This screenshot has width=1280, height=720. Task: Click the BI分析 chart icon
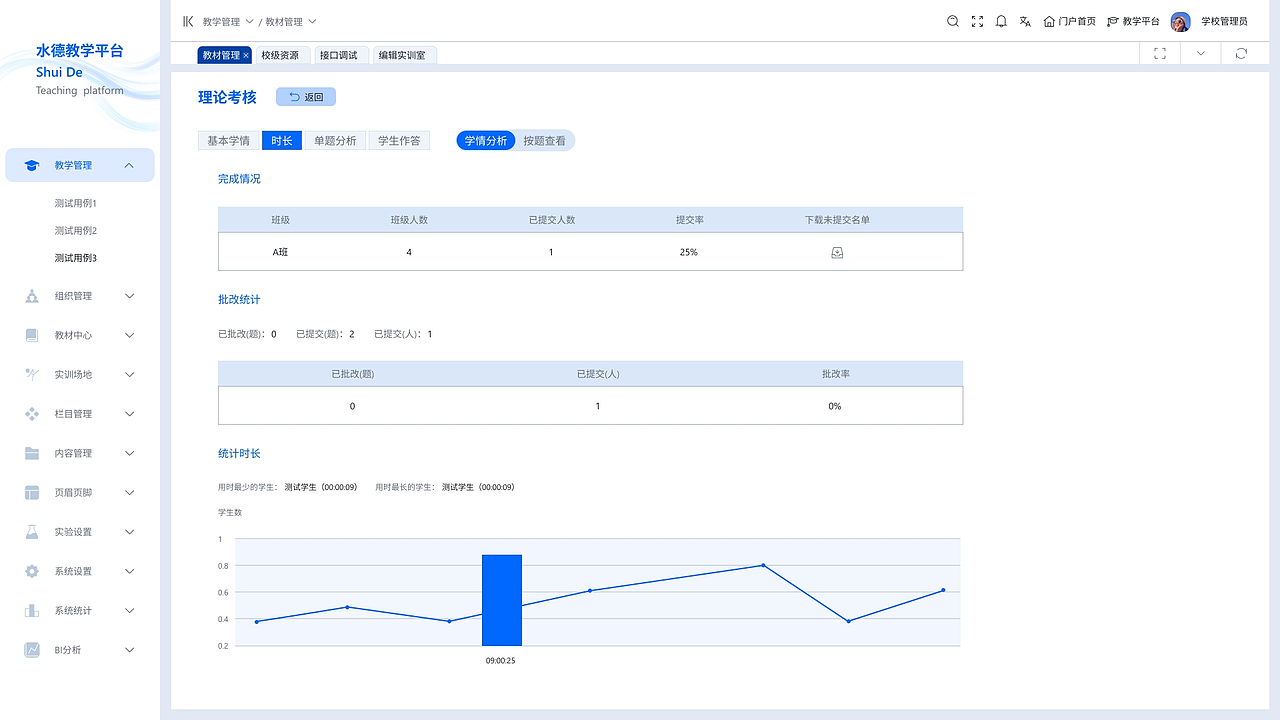(32, 650)
